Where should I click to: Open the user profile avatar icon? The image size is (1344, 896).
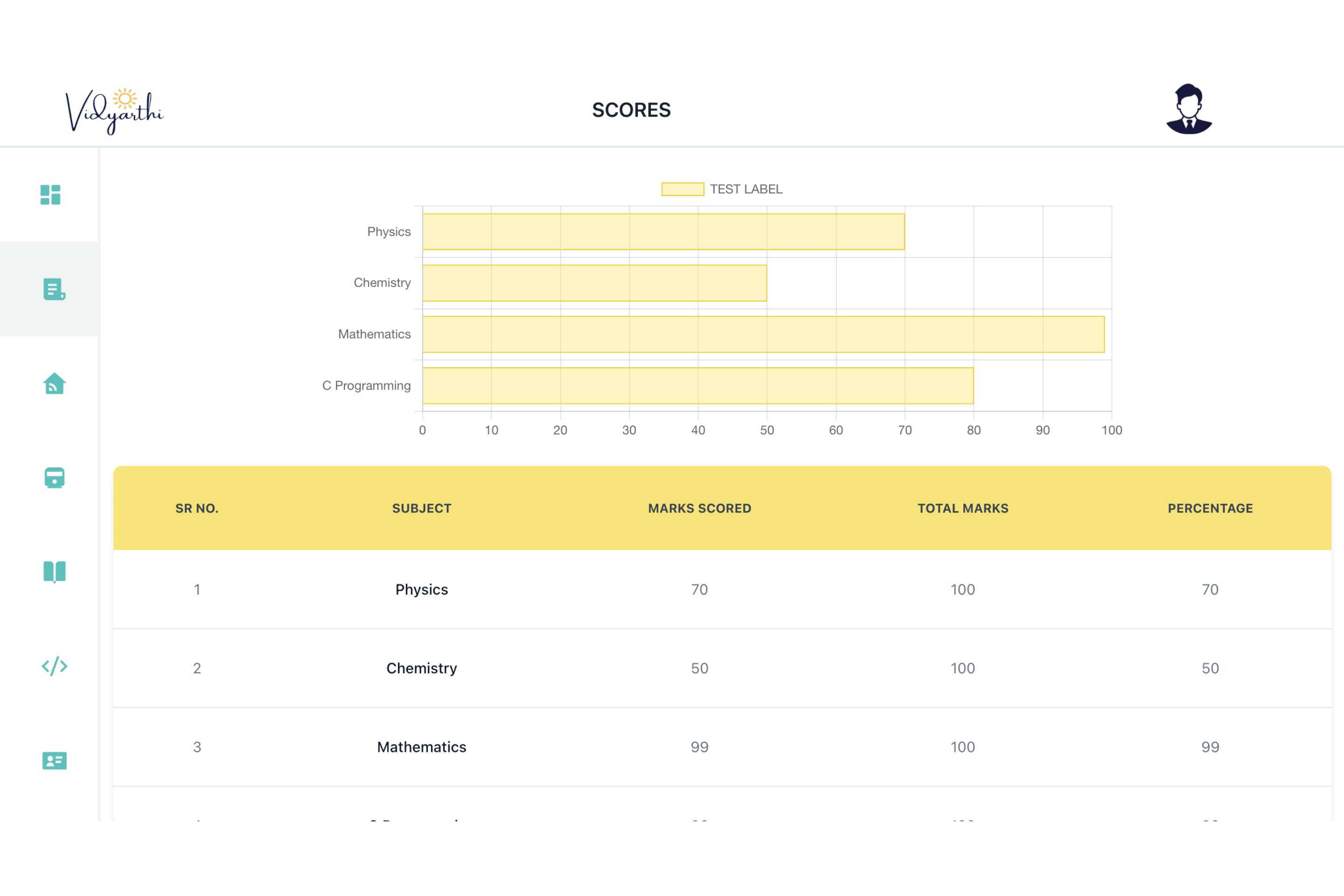coord(1189,109)
